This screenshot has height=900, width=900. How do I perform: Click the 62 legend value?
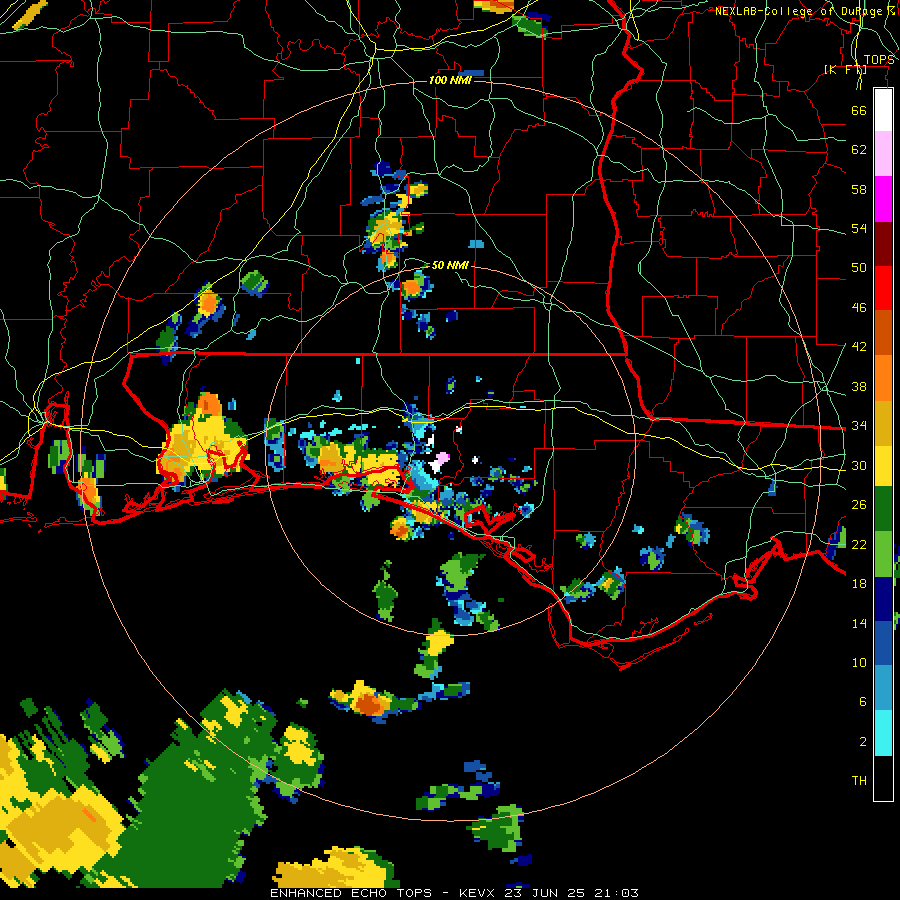pyautogui.click(x=859, y=150)
